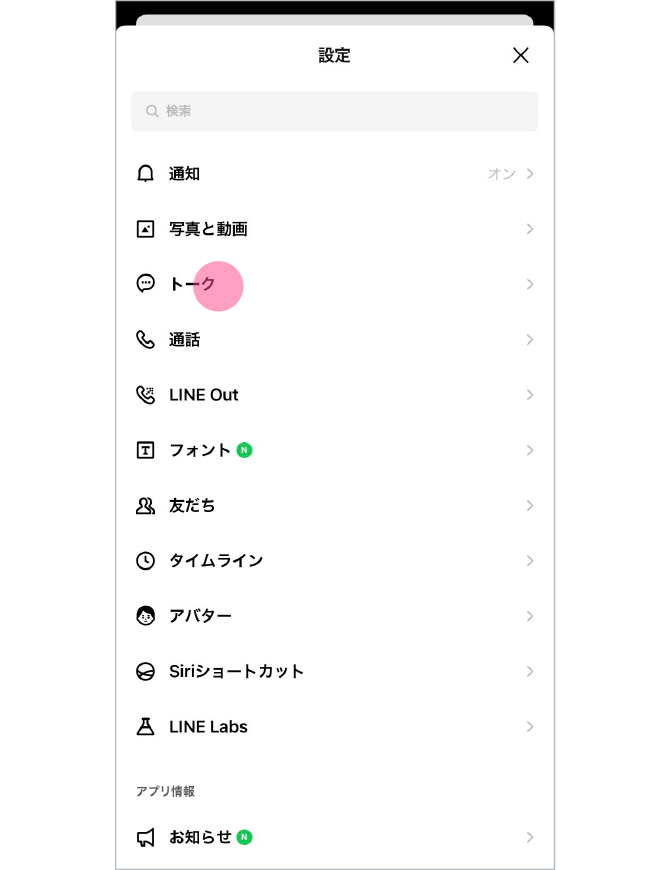This screenshot has height=870, width=670.
Task: Tap the green N badge beside フォント
Action: (x=245, y=450)
